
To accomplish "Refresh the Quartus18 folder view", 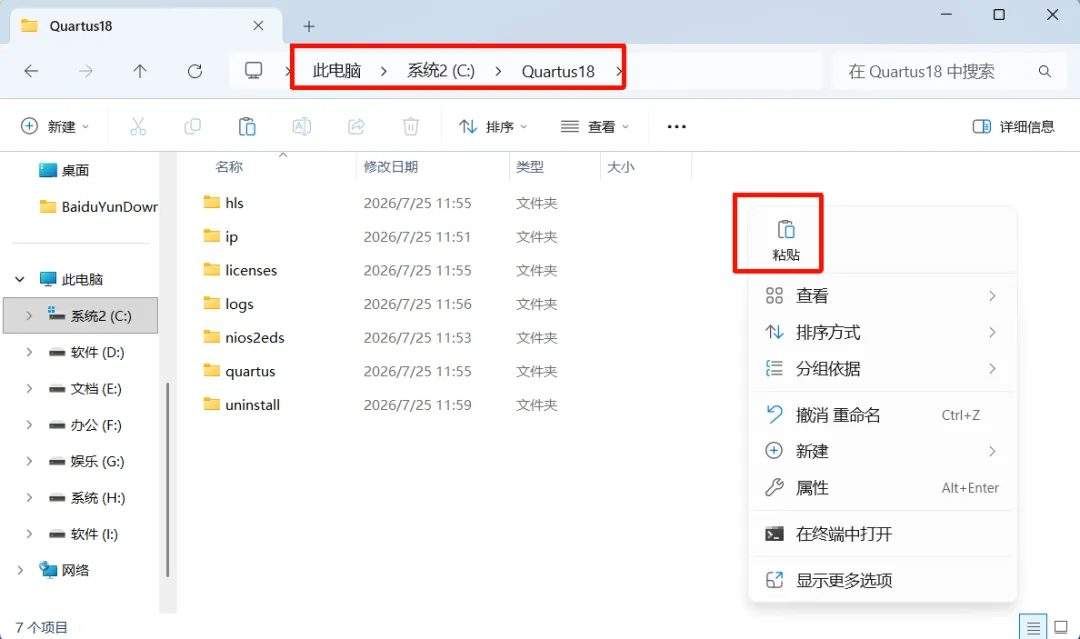I will [x=195, y=71].
